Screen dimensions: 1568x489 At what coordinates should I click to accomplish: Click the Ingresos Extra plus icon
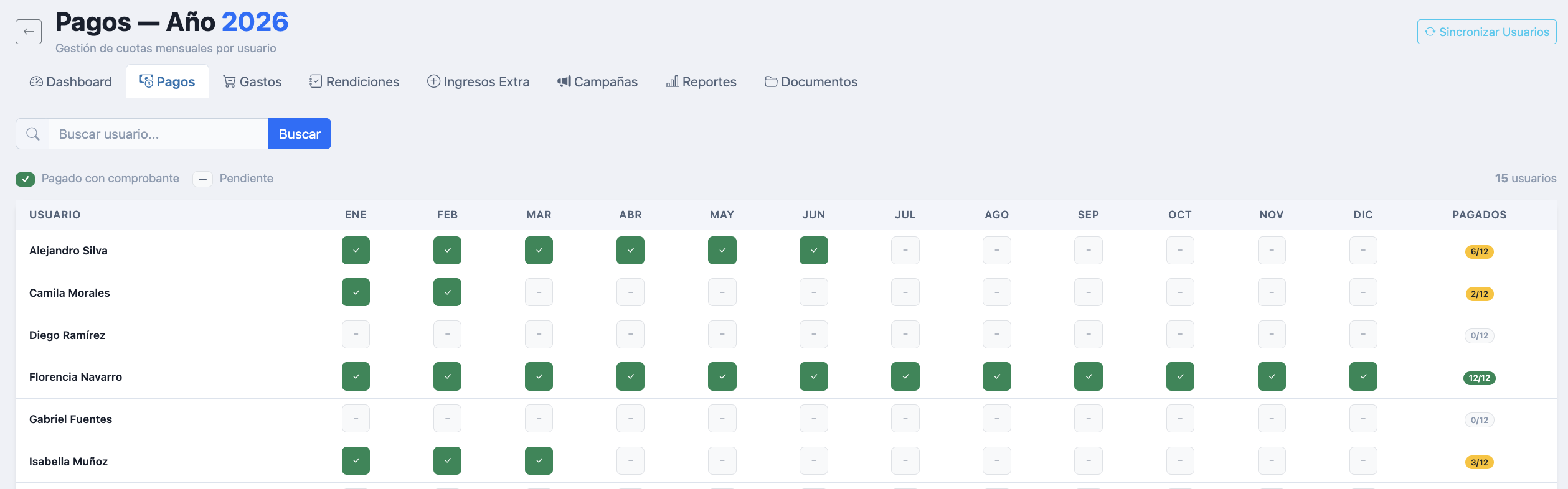433,81
